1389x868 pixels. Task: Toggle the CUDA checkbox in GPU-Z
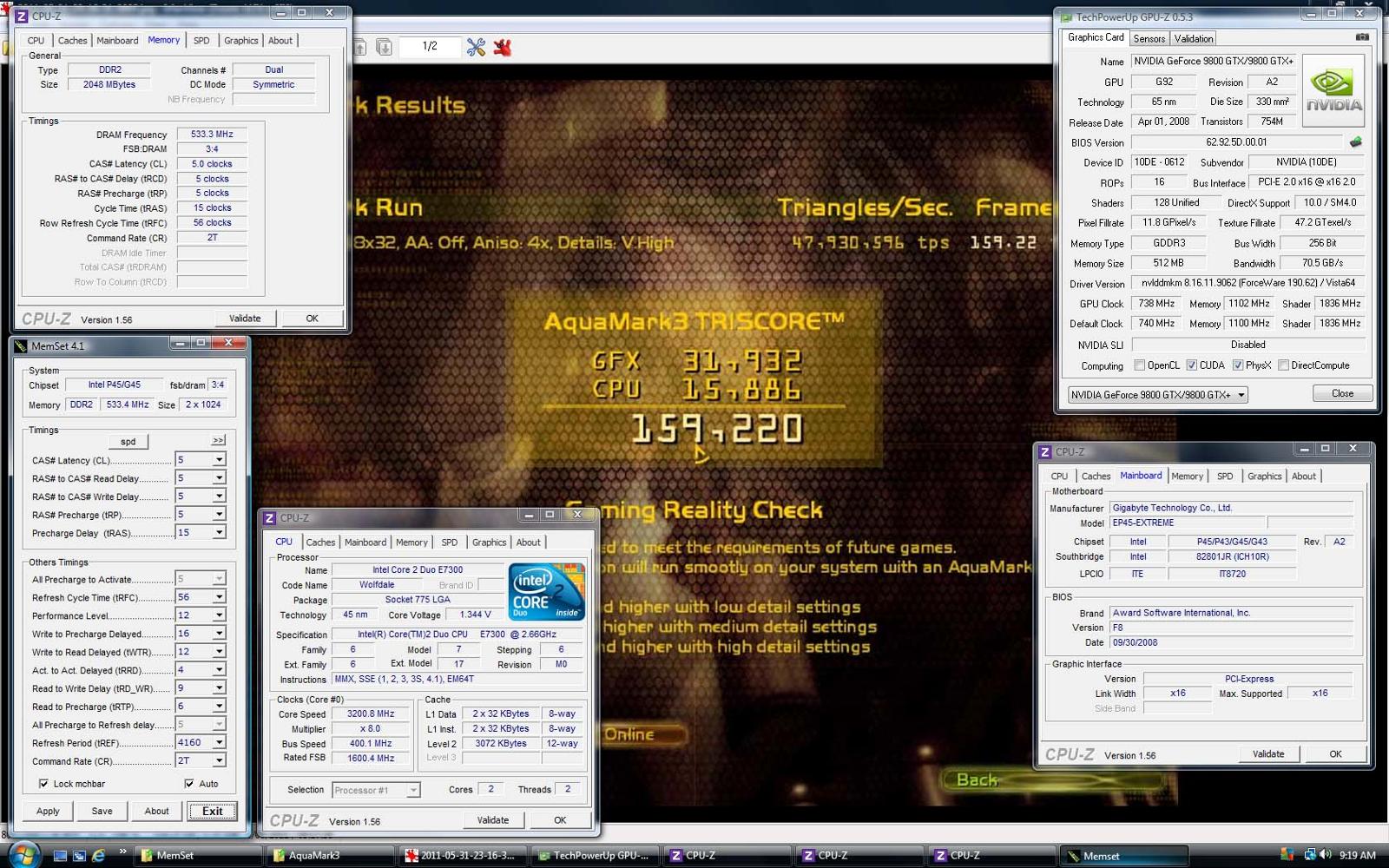1192,365
